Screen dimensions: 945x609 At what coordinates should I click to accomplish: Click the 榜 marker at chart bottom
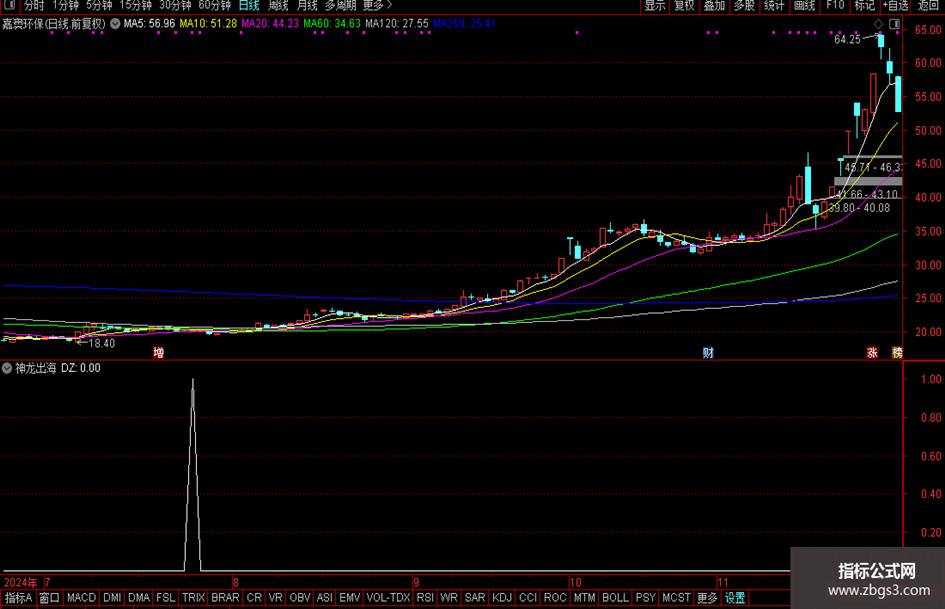[897, 353]
